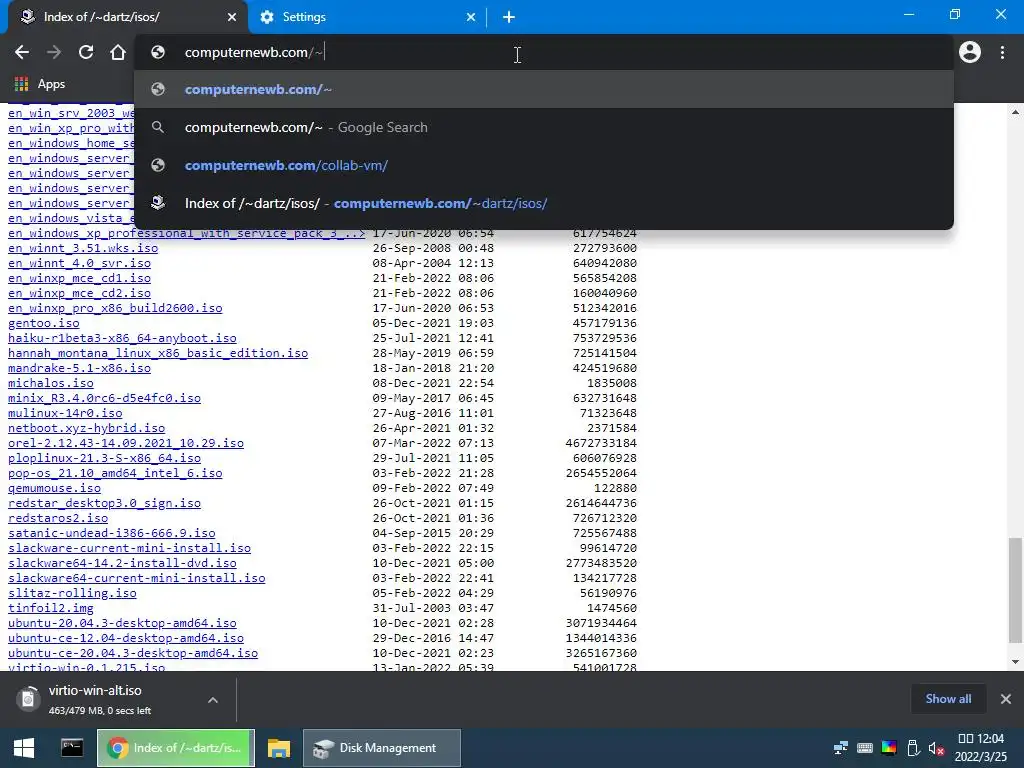Open en_winnt_4.0_svr.iso link
1024x768 pixels.
79,263
